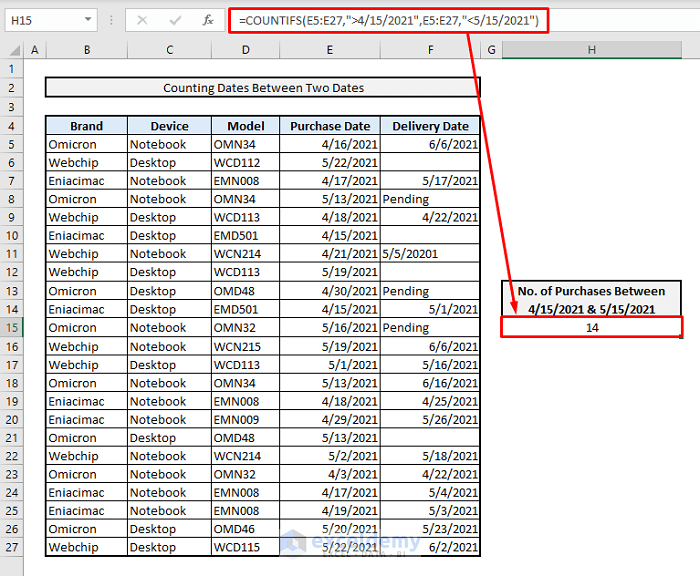Select delivery date 6/2/2021 in row 27
This screenshot has width=700, height=576.
click(x=430, y=547)
